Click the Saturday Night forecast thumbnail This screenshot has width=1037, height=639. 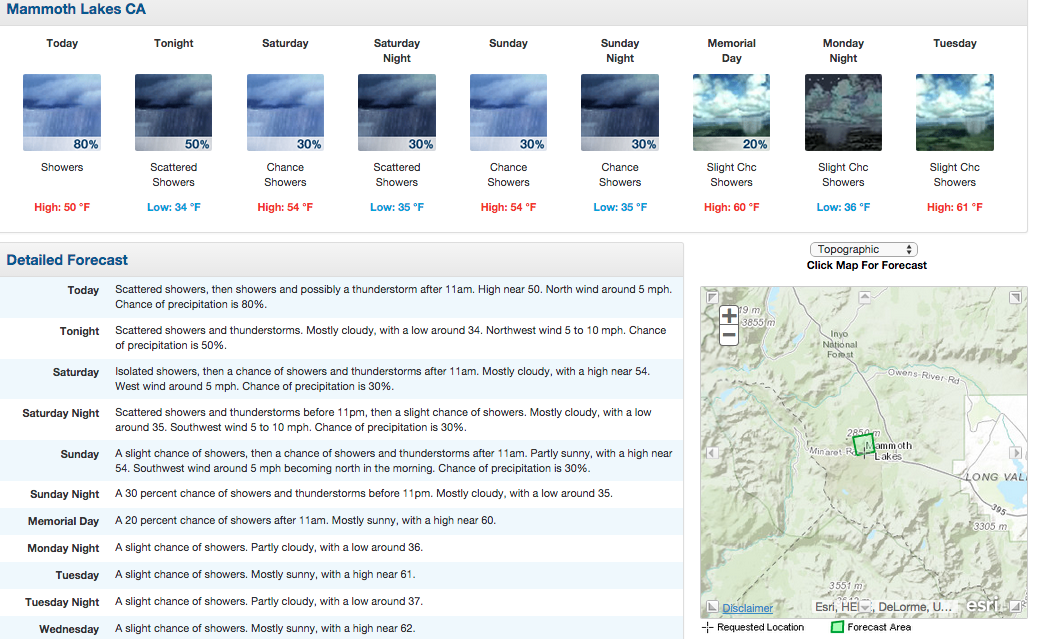(397, 112)
